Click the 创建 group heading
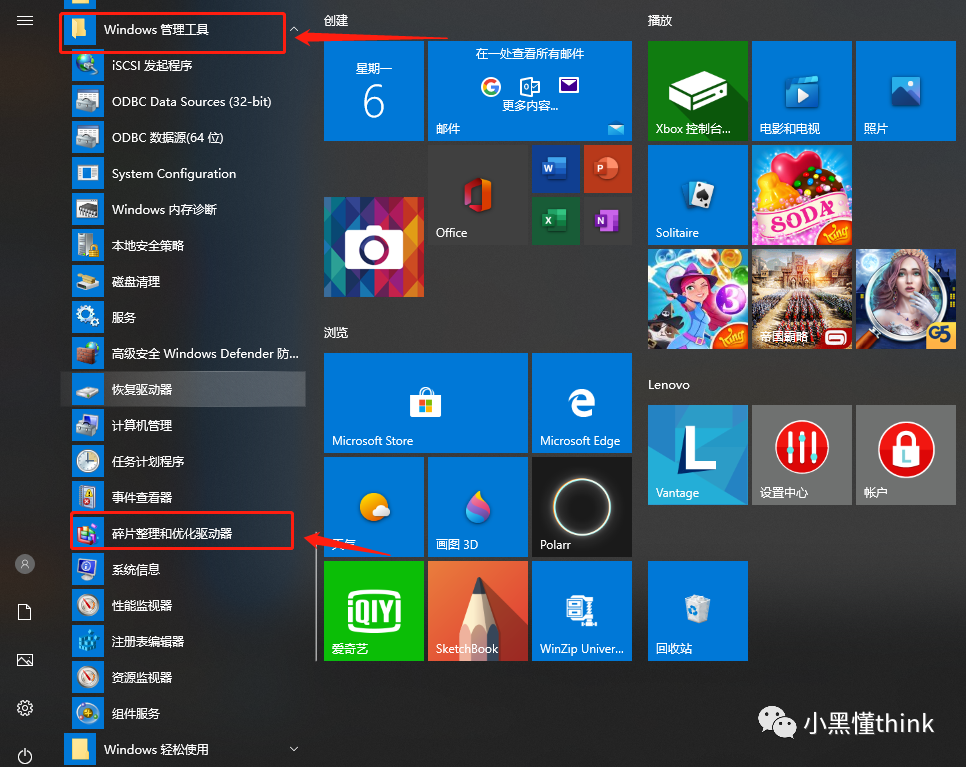 tap(336, 21)
